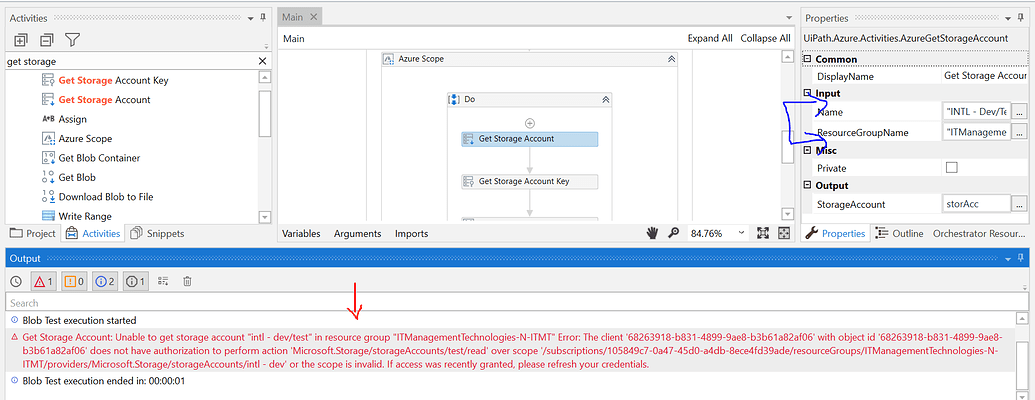This screenshot has width=1035, height=400.
Task: Click the Name input value field
Action: coord(976,112)
